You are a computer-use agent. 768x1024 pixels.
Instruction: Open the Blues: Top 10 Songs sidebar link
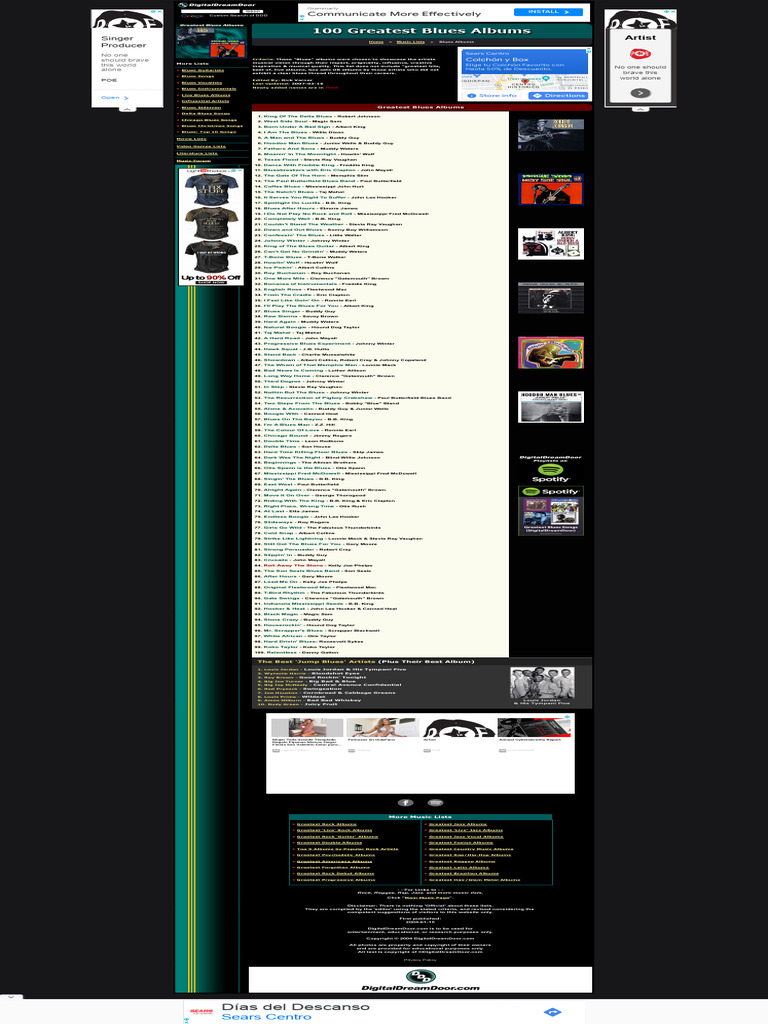coord(208,132)
